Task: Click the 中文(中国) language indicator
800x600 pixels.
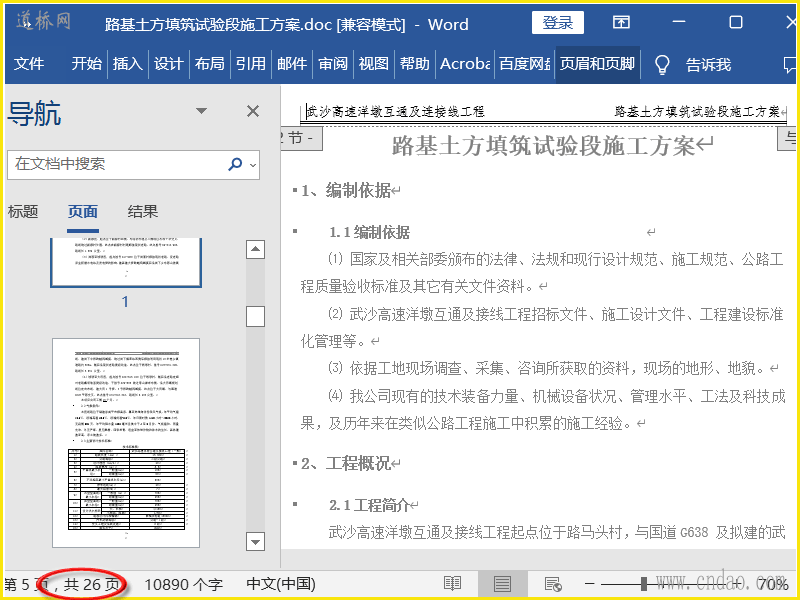Action: (x=281, y=584)
